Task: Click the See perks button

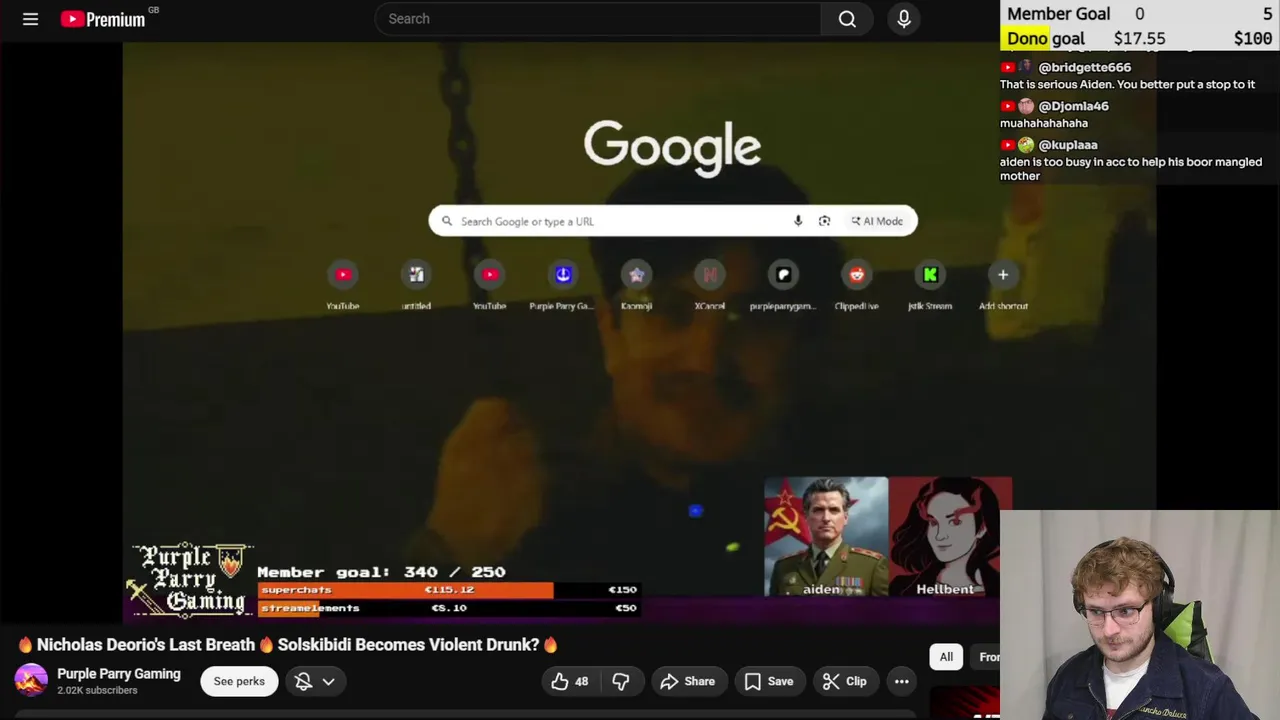Action: tap(239, 681)
